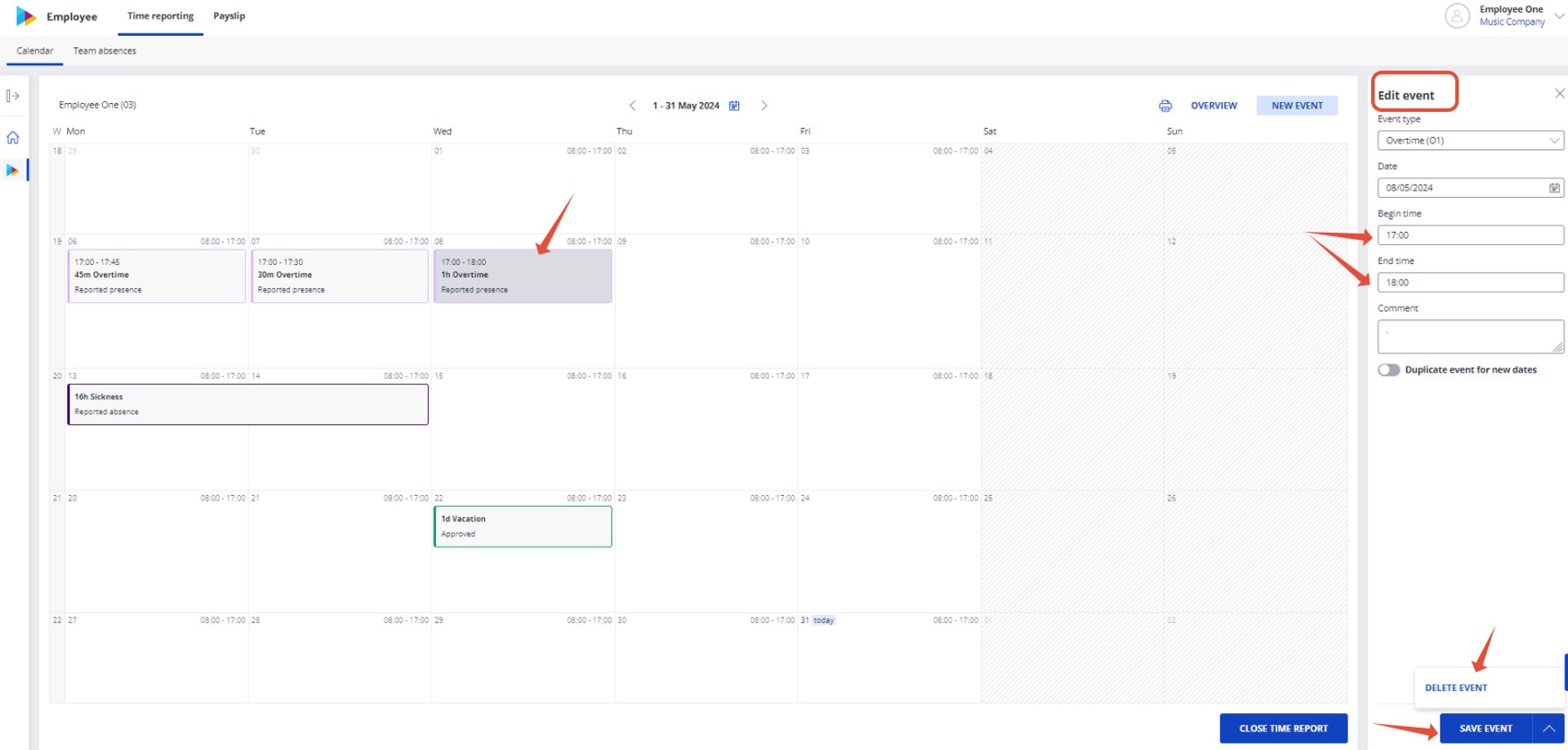The image size is (1568, 750).
Task: Click the print icon beside Overview
Action: click(x=1165, y=105)
